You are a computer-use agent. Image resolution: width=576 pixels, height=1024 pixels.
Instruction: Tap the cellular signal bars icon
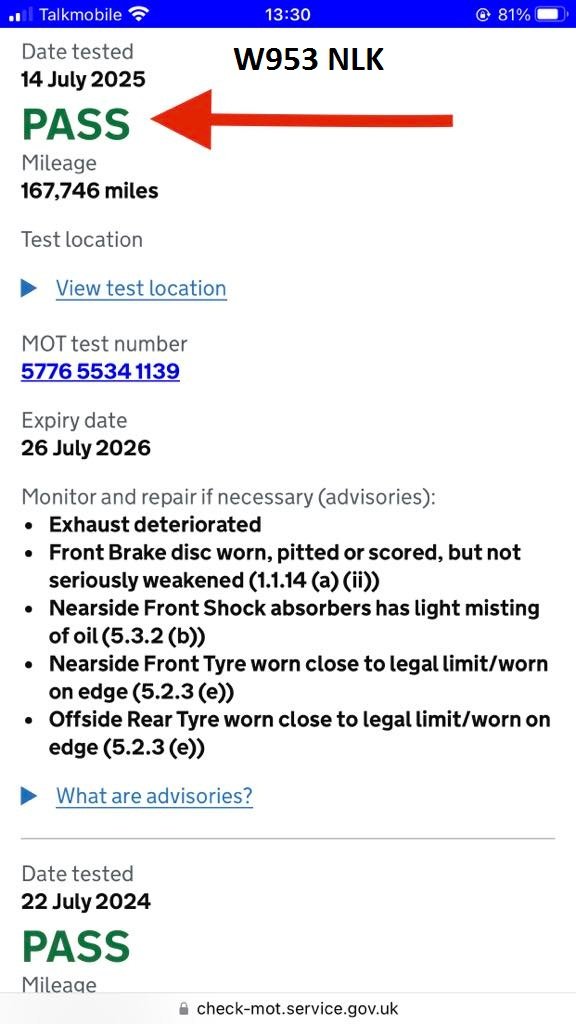pos(21,14)
